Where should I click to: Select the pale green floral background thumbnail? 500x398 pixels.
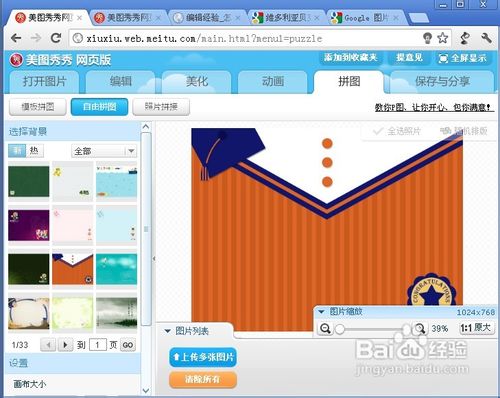(x=73, y=313)
